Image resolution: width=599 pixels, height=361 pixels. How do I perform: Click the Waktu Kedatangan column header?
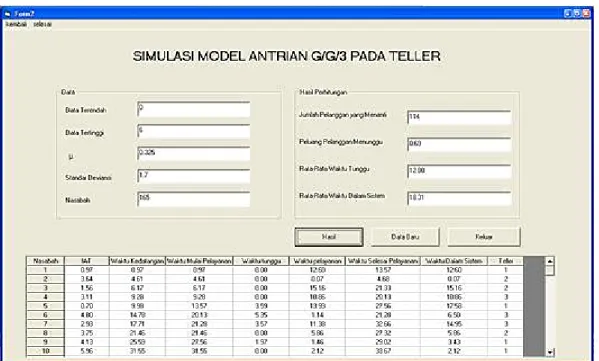137,261
